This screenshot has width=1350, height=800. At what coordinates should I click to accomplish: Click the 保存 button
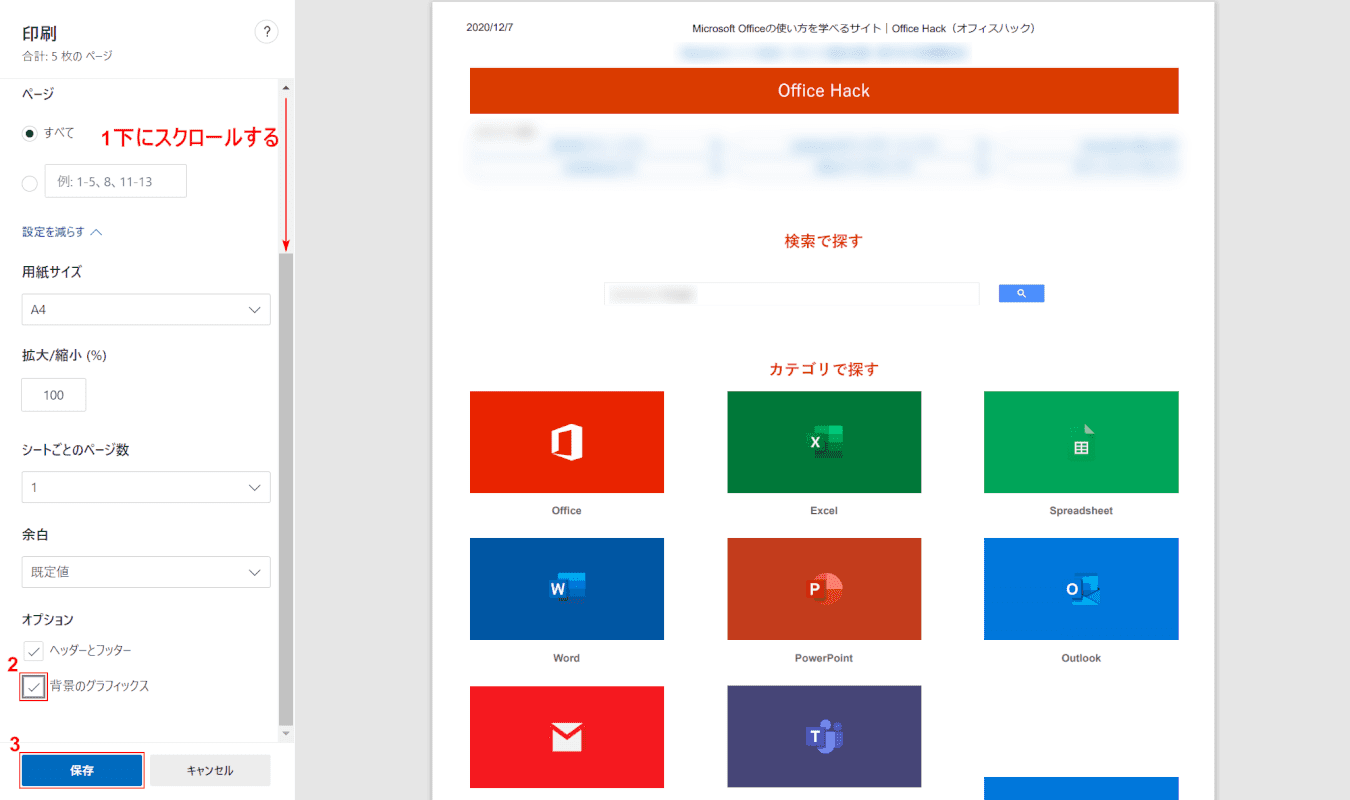(82, 771)
